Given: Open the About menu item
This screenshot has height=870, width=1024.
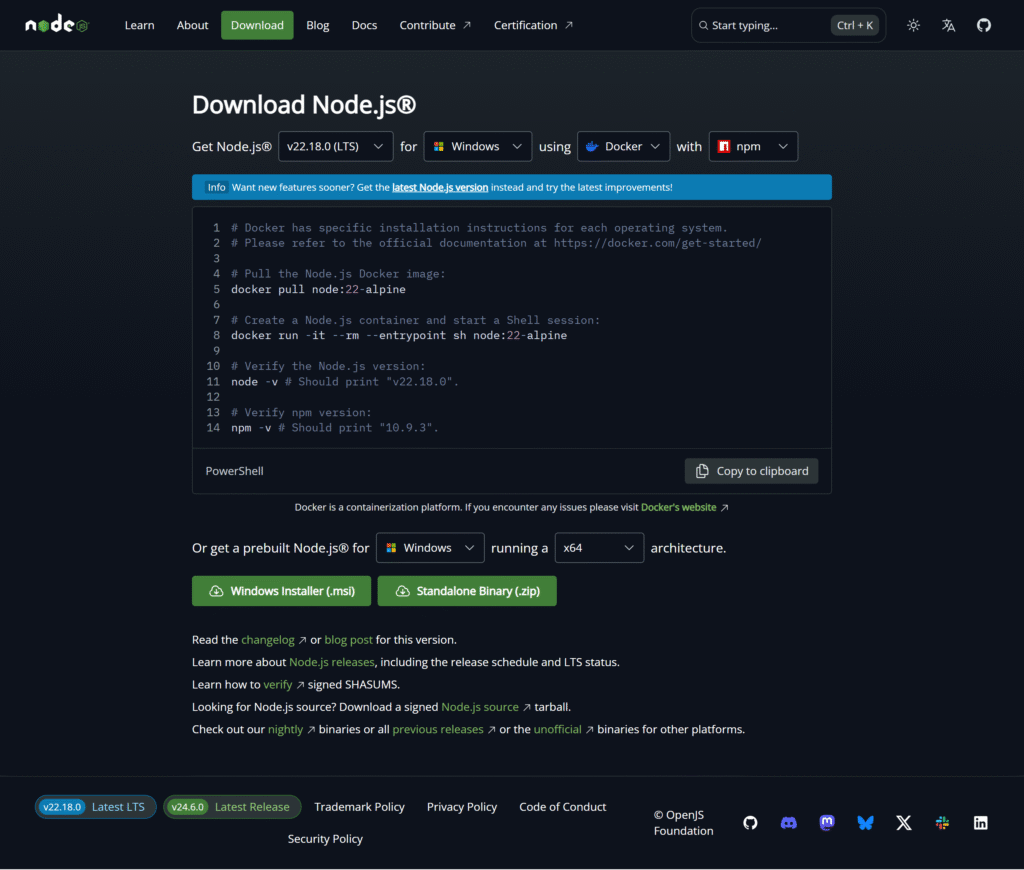Looking at the screenshot, I should (192, 25).
